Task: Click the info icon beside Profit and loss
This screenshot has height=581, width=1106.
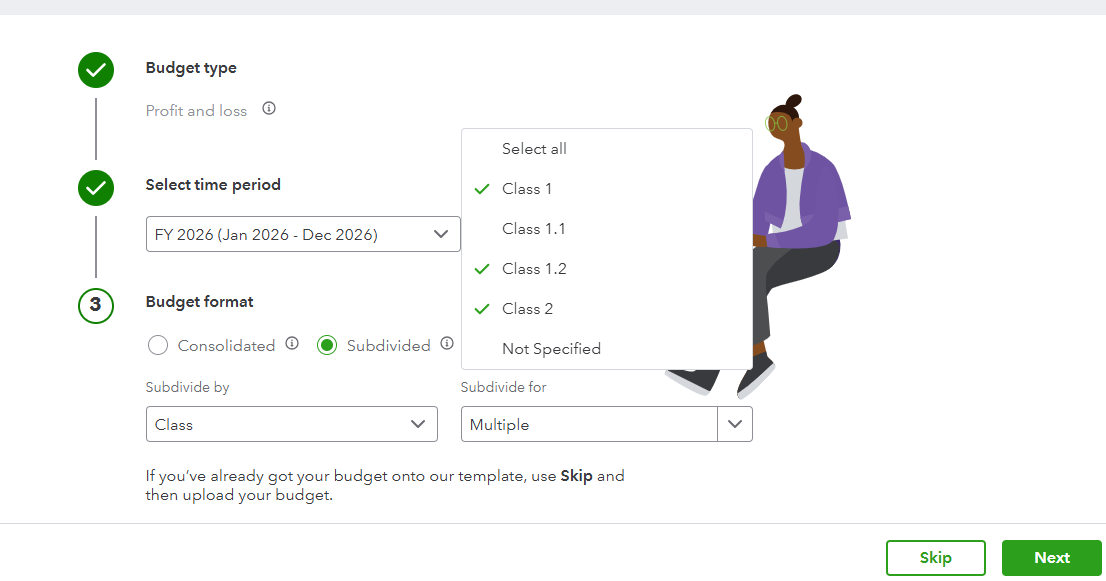Action: coord(269,109)
